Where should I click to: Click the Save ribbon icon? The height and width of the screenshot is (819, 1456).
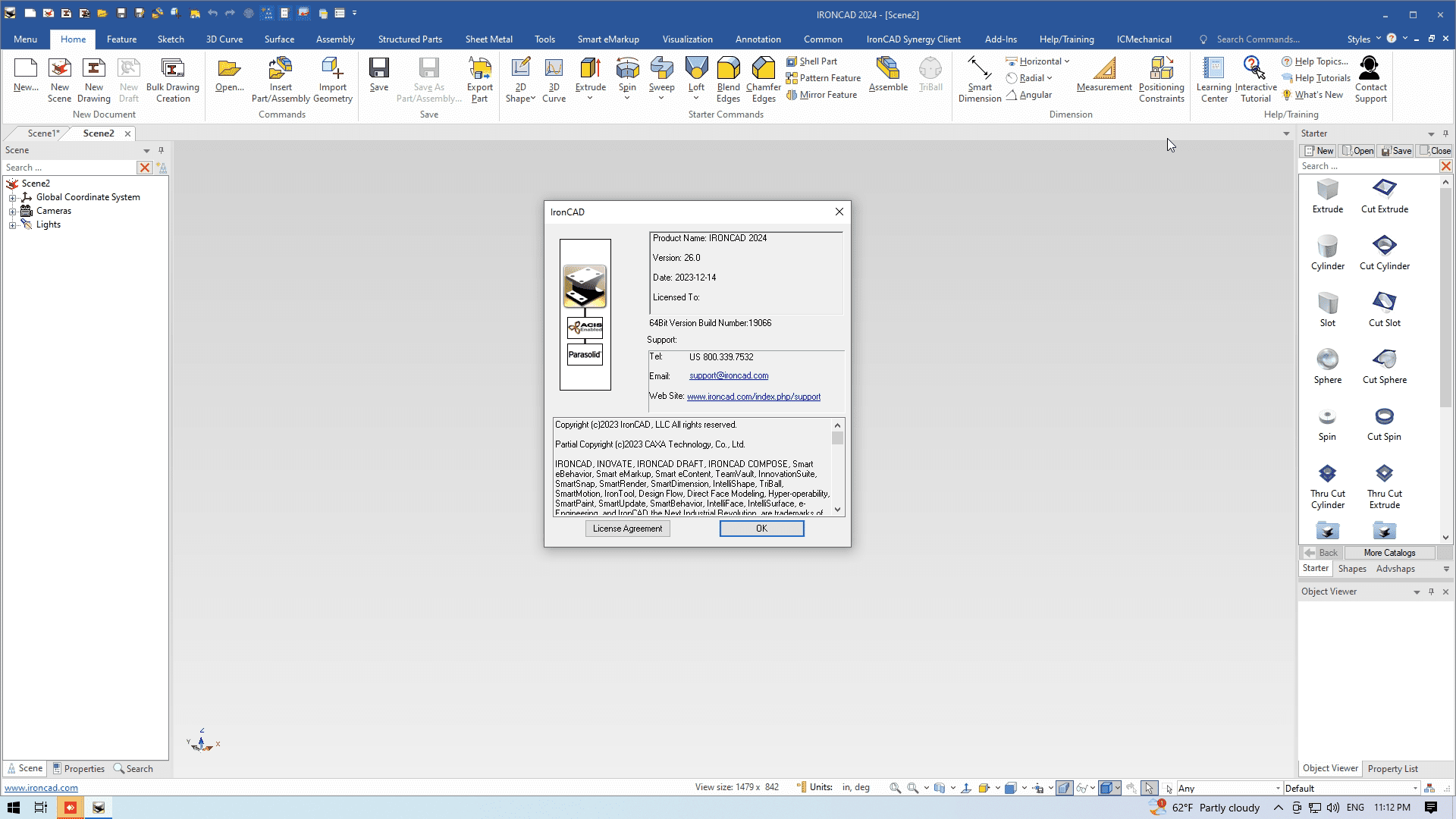pos(379,75)
